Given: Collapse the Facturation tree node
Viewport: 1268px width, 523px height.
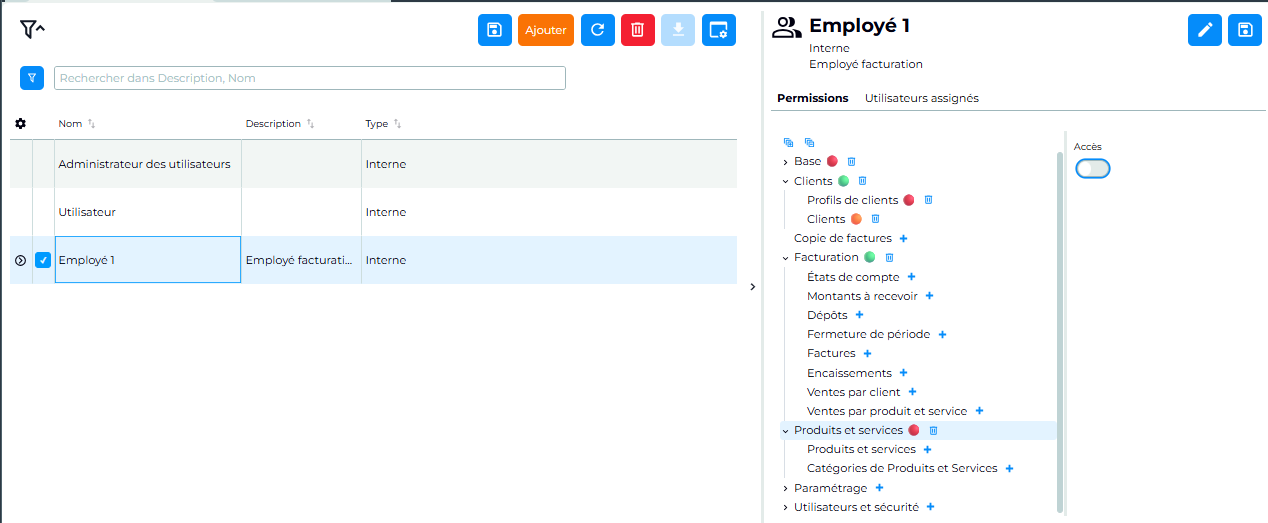Looking at the screenshot, I should tap(786, 258).
